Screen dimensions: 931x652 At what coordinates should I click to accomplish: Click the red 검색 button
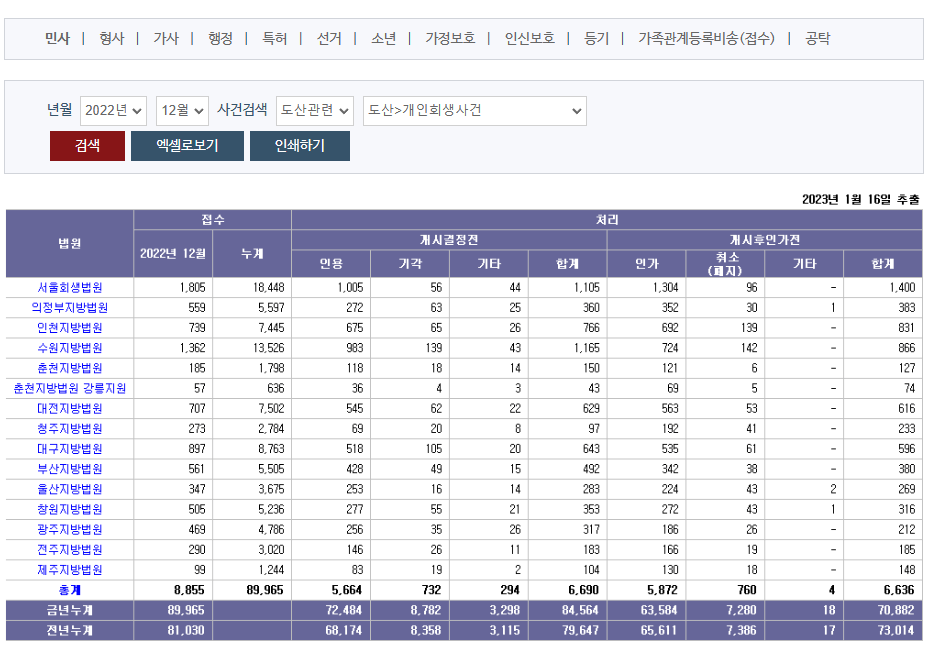click(x=87, y=145)
